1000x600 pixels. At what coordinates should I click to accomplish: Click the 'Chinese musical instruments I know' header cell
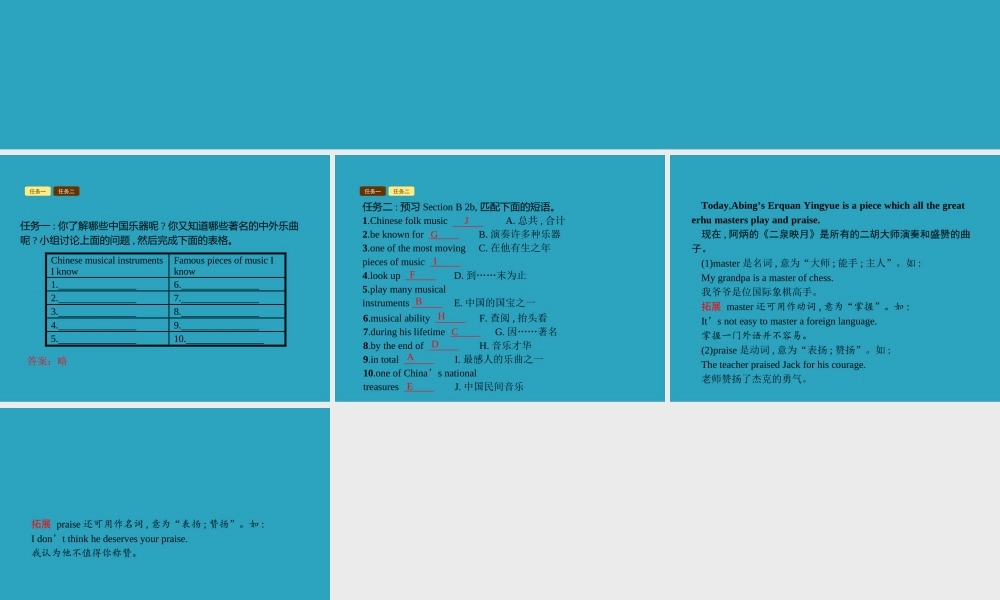click(107, 265)
